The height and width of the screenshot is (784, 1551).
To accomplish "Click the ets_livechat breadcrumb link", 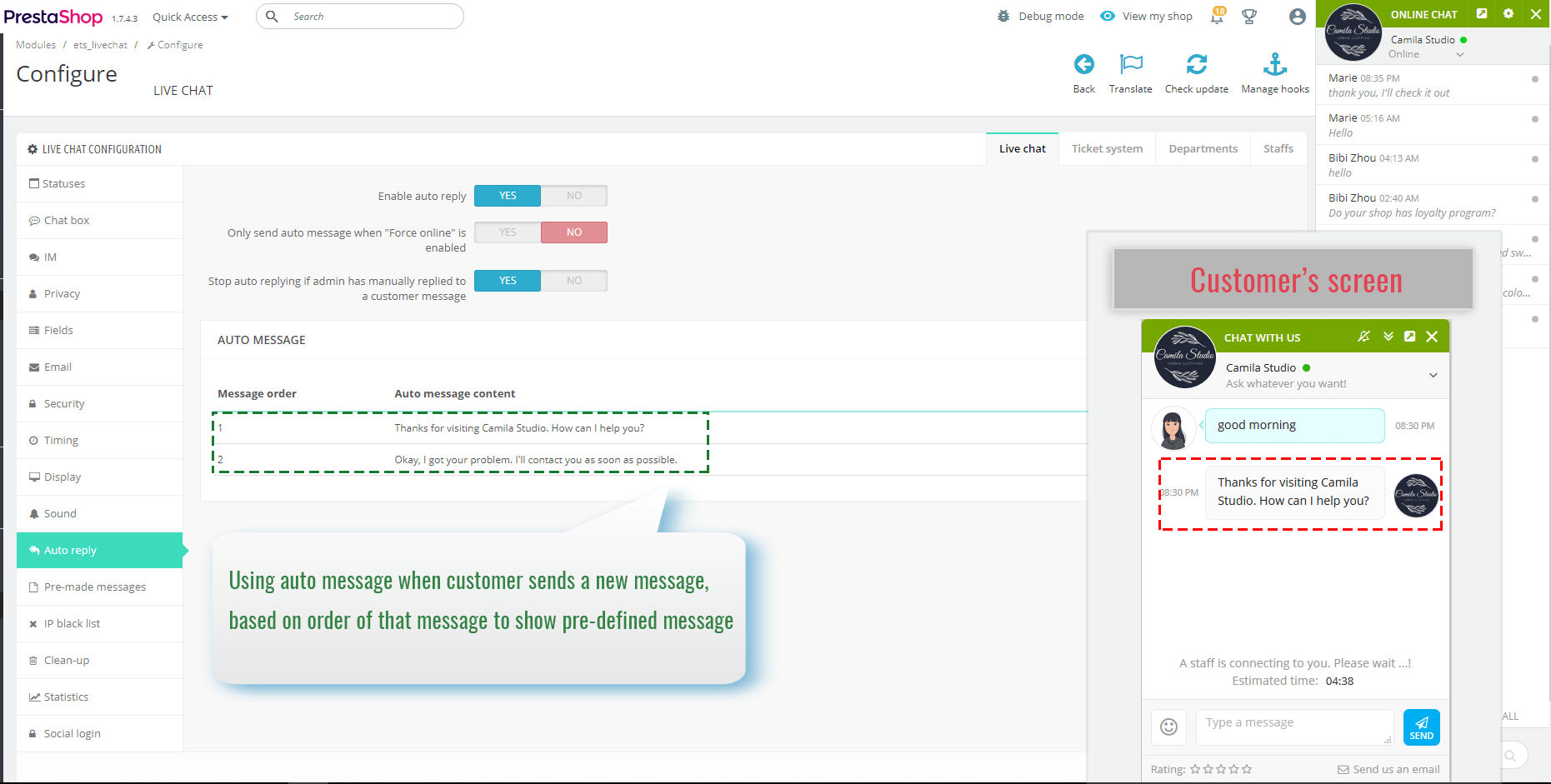I will tap(100, 45).
